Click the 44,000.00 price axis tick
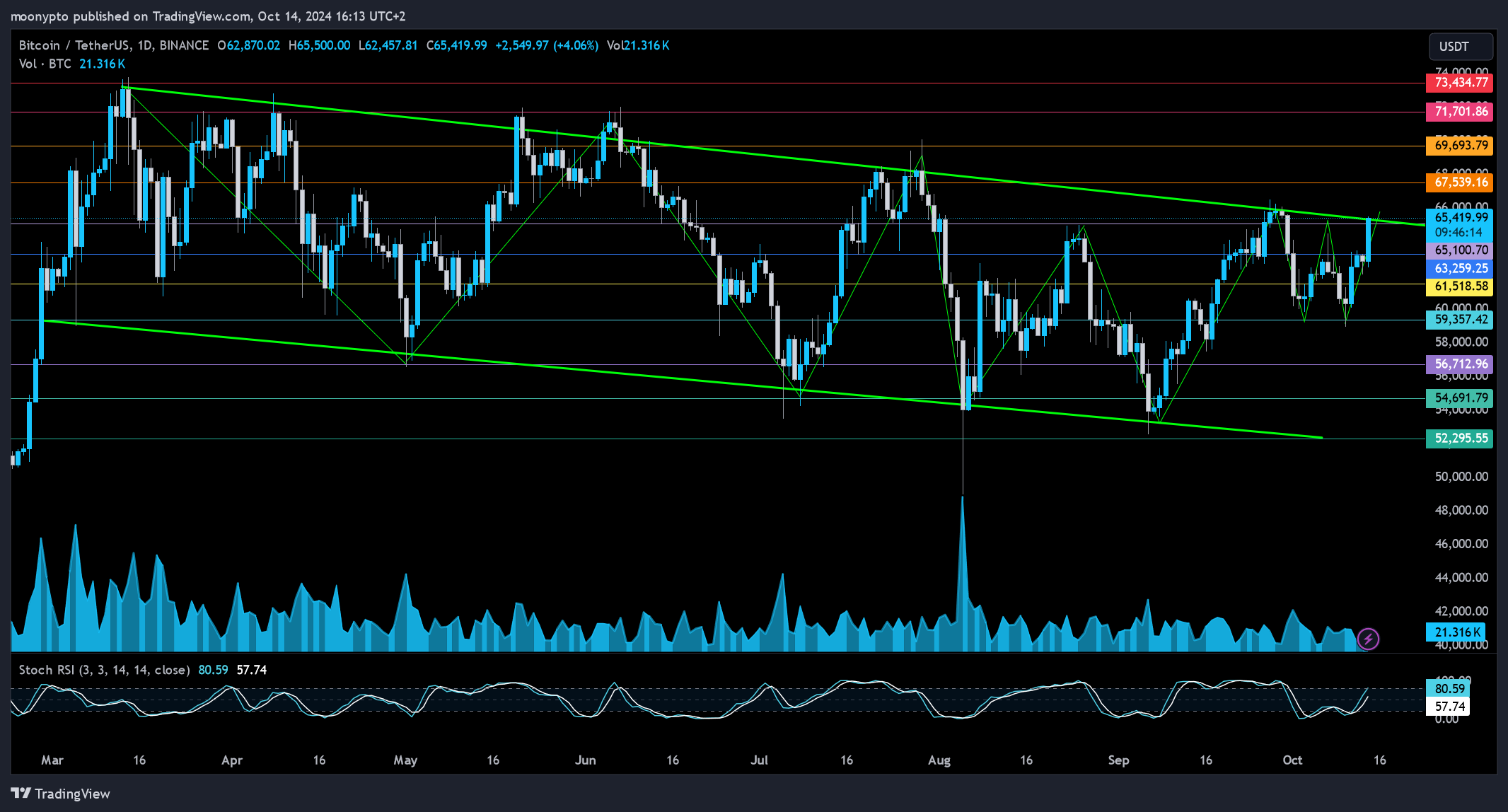This screenshot has height=812, width=1508. click(1461, 578)
